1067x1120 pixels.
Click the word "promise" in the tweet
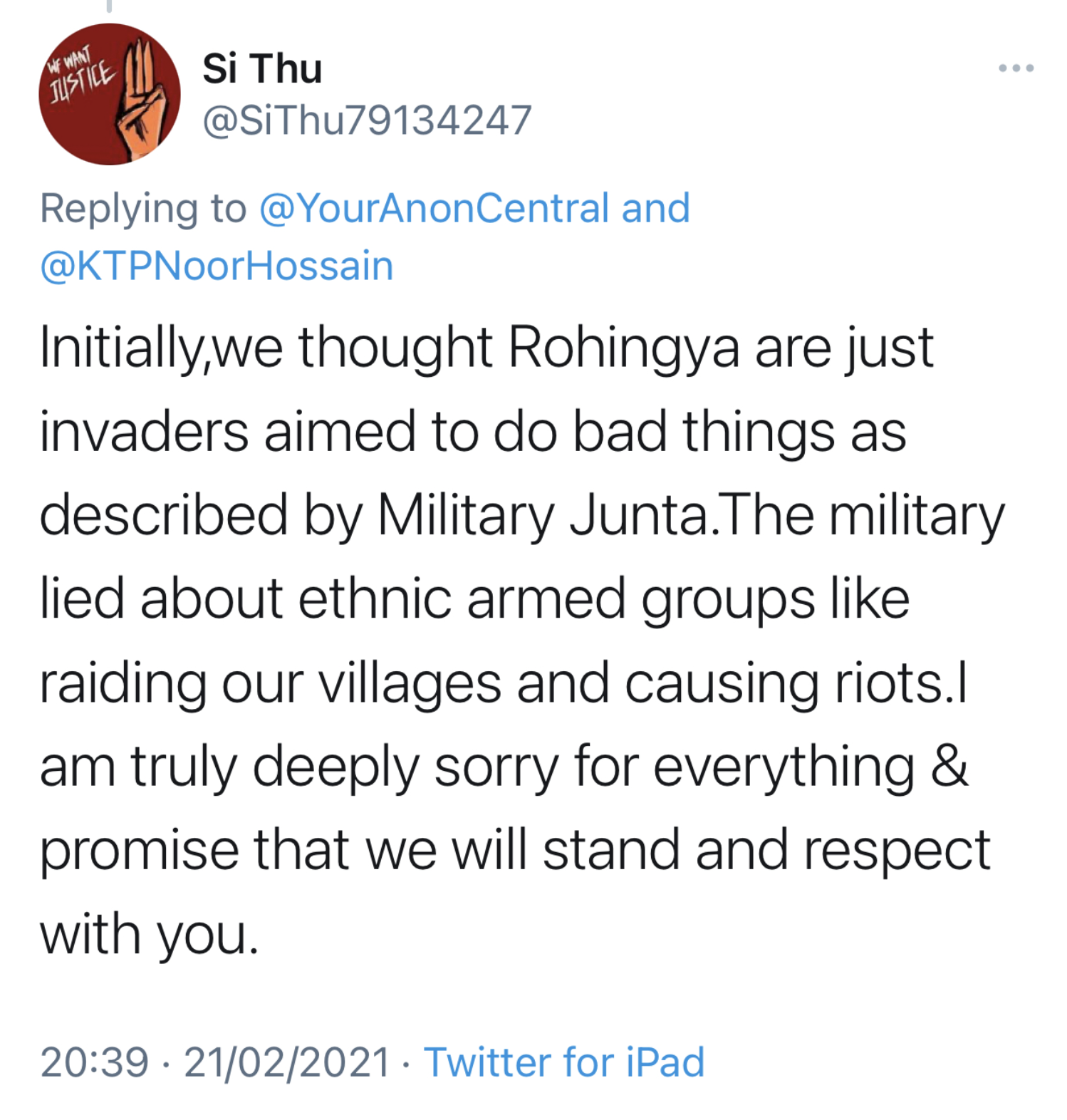(139, 851)
